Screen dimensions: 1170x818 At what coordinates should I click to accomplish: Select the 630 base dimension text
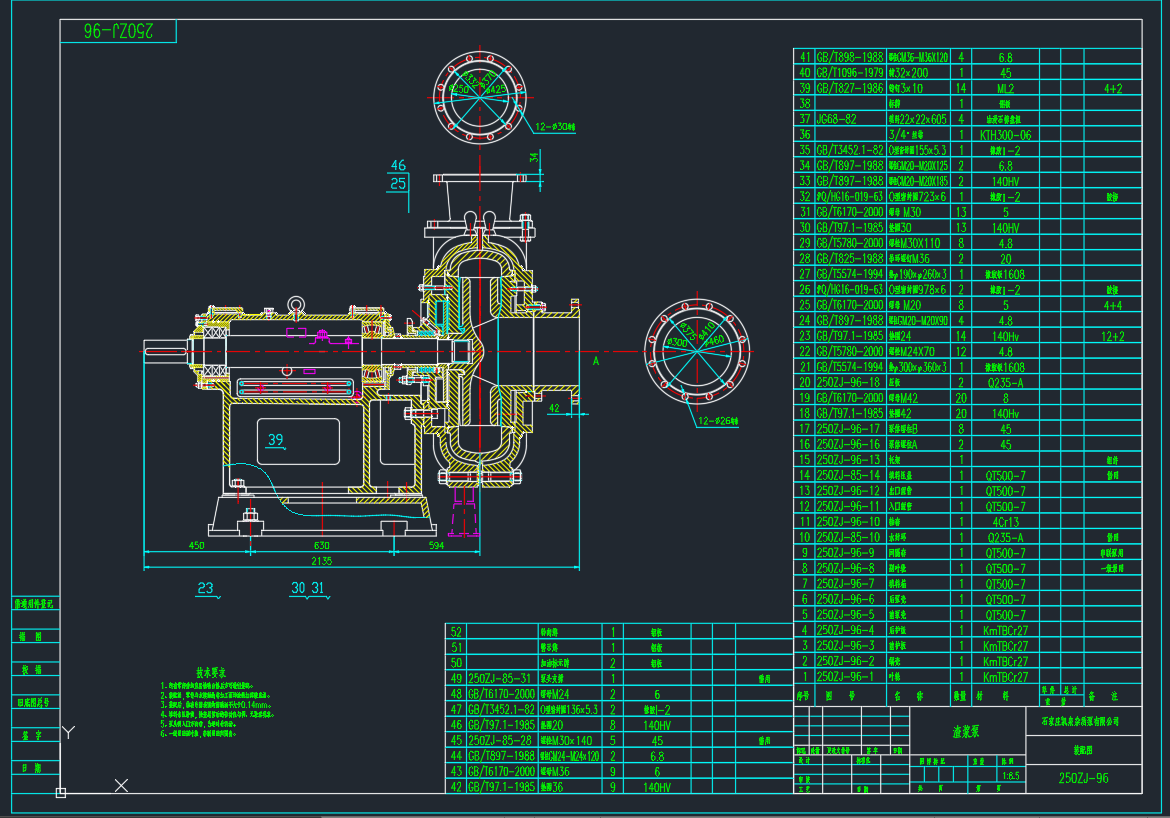321,545
